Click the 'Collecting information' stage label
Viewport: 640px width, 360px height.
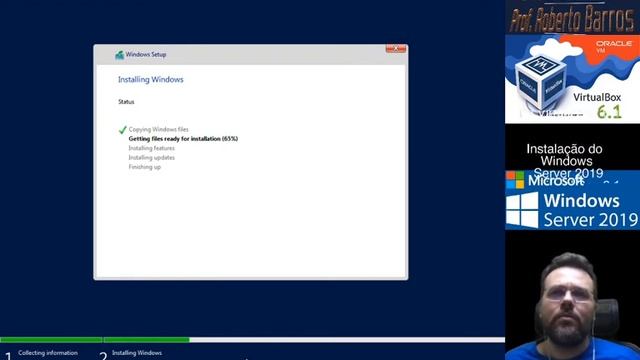48,353
